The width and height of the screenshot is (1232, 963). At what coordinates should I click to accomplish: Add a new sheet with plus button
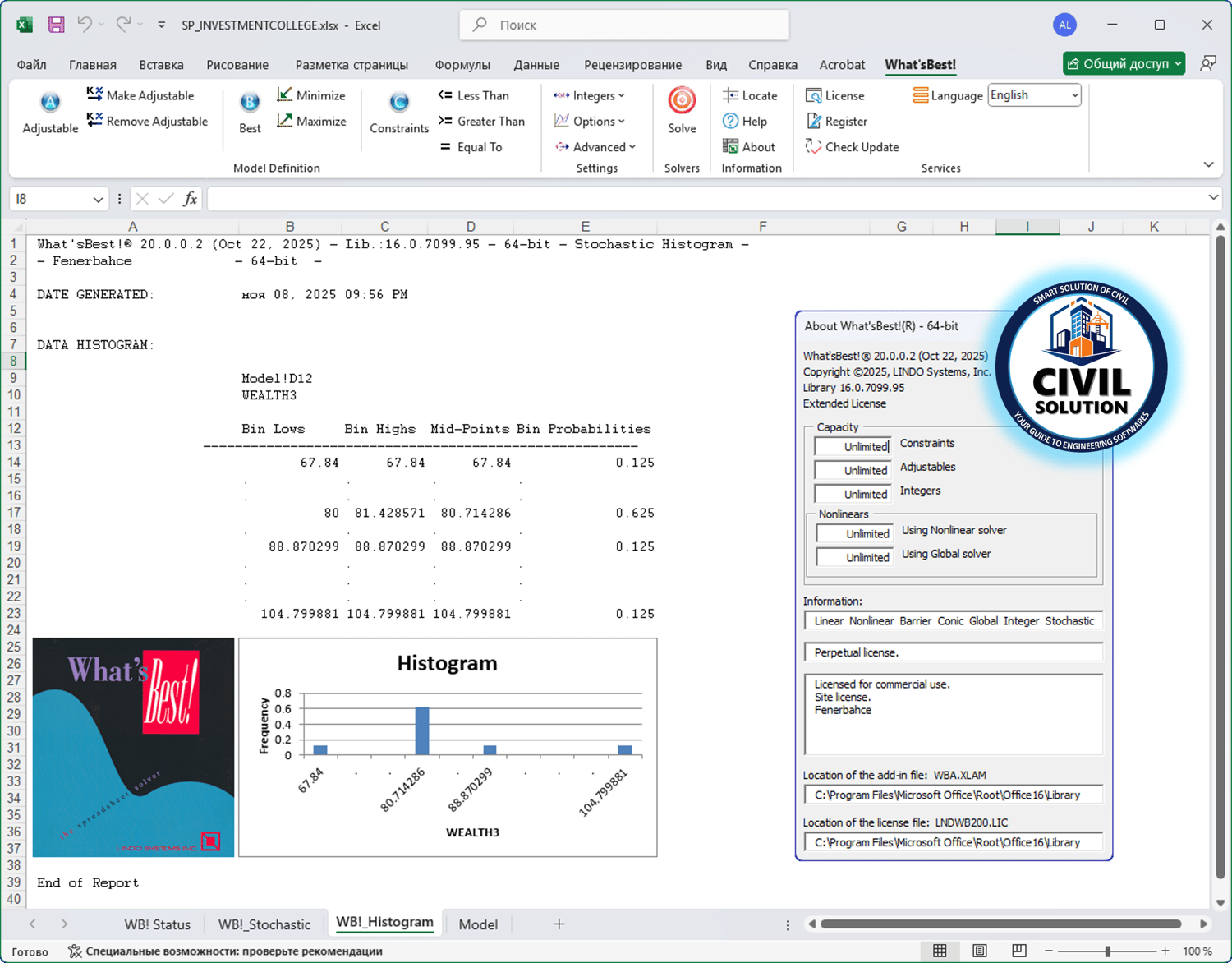[x=559, y=924]
